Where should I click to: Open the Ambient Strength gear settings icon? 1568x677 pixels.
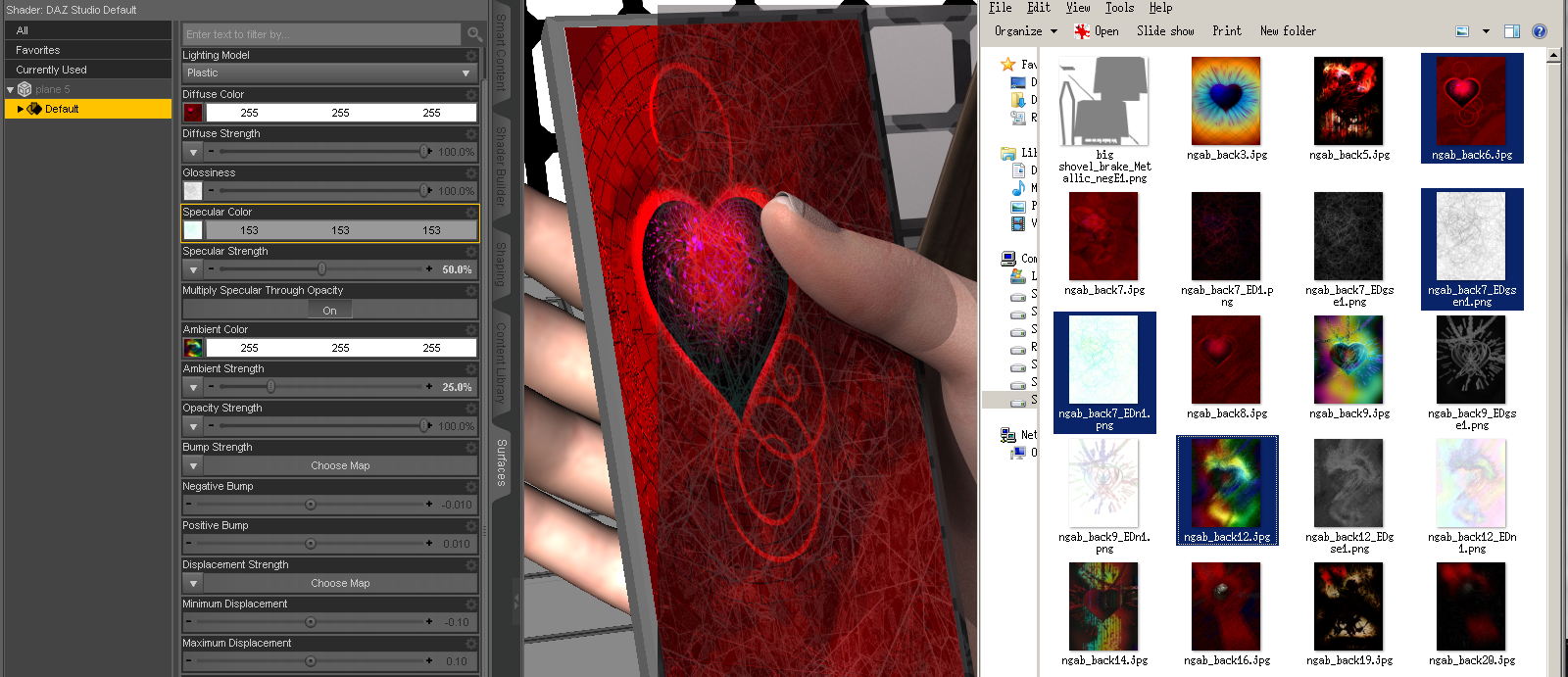tap(471, 369)
